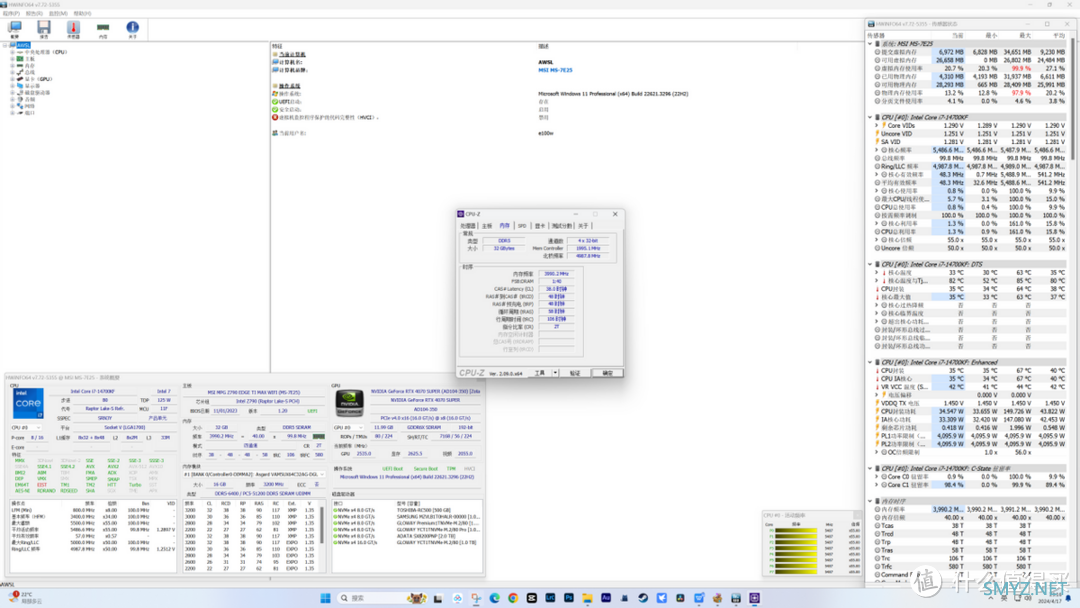
Task: Open Lightroom Classic from the taskbar
Action: point(550,598)
